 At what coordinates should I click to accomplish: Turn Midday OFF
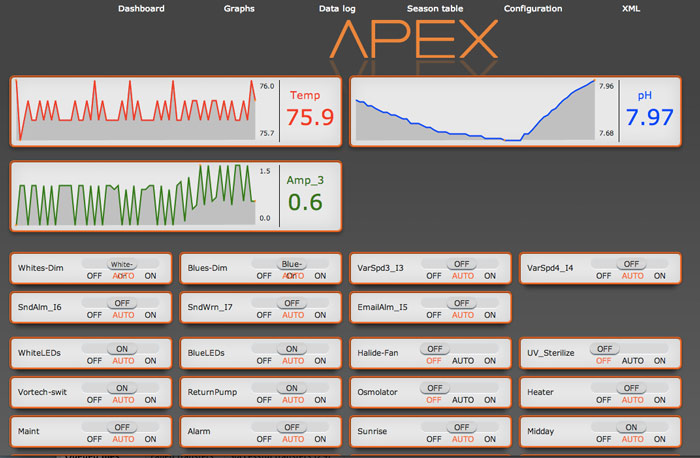[604, 439]
